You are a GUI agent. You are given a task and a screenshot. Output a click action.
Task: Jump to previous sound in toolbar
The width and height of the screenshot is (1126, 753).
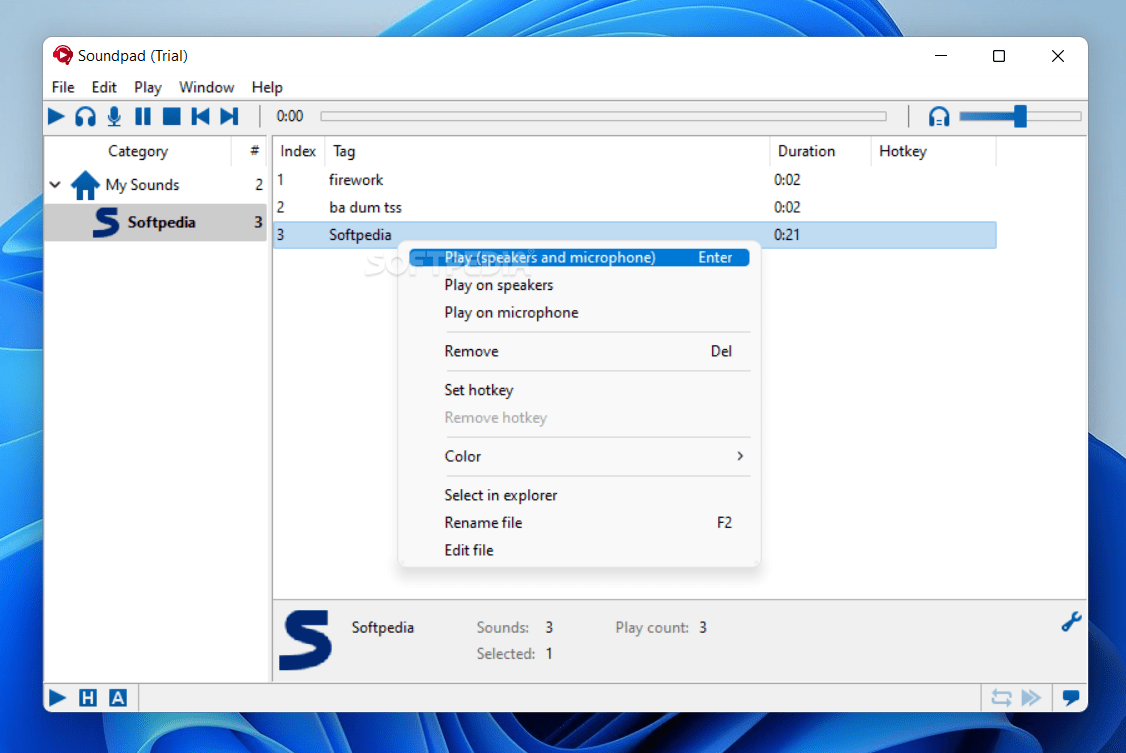(x=200, y=116)
